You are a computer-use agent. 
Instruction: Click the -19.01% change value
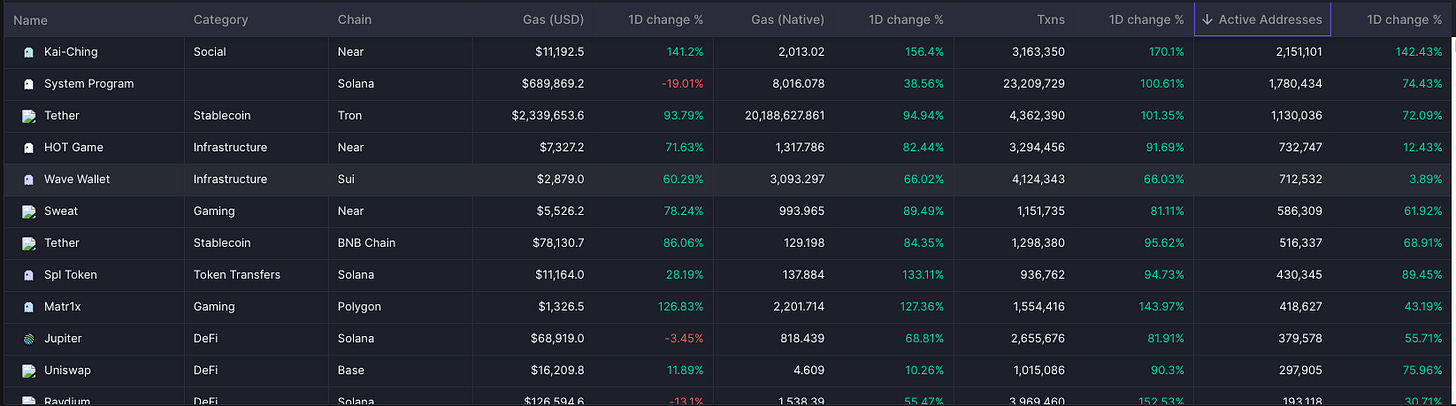click(680, 84)
